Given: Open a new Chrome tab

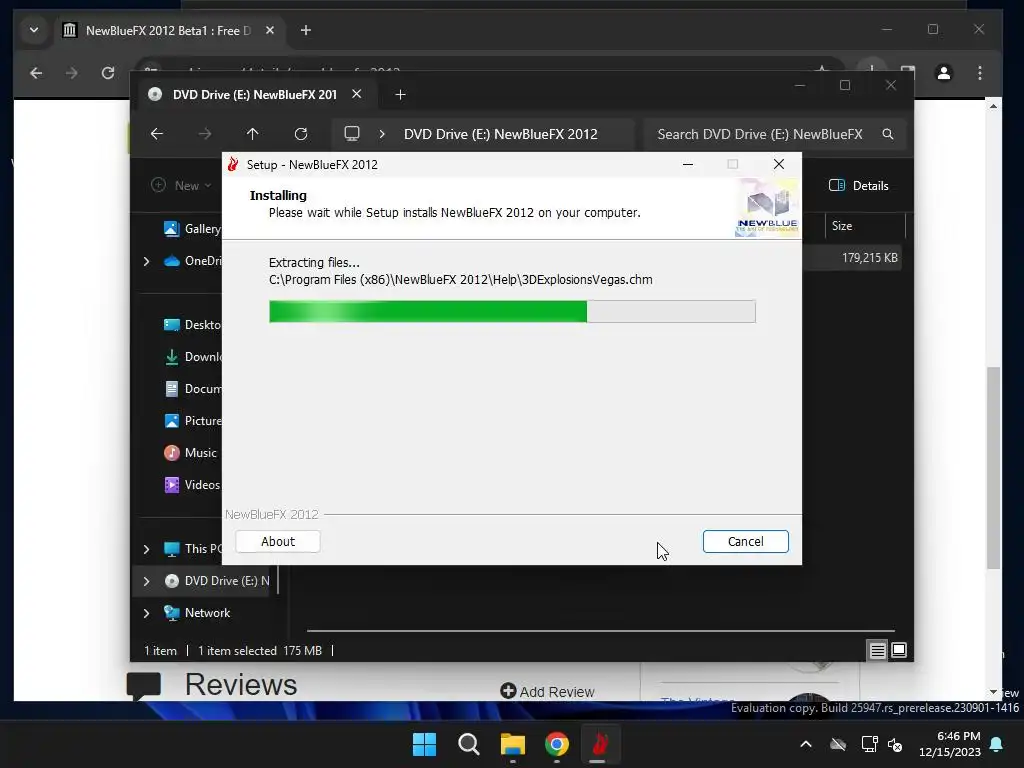Looking at the screenshot, I should (x=306, y=30).
